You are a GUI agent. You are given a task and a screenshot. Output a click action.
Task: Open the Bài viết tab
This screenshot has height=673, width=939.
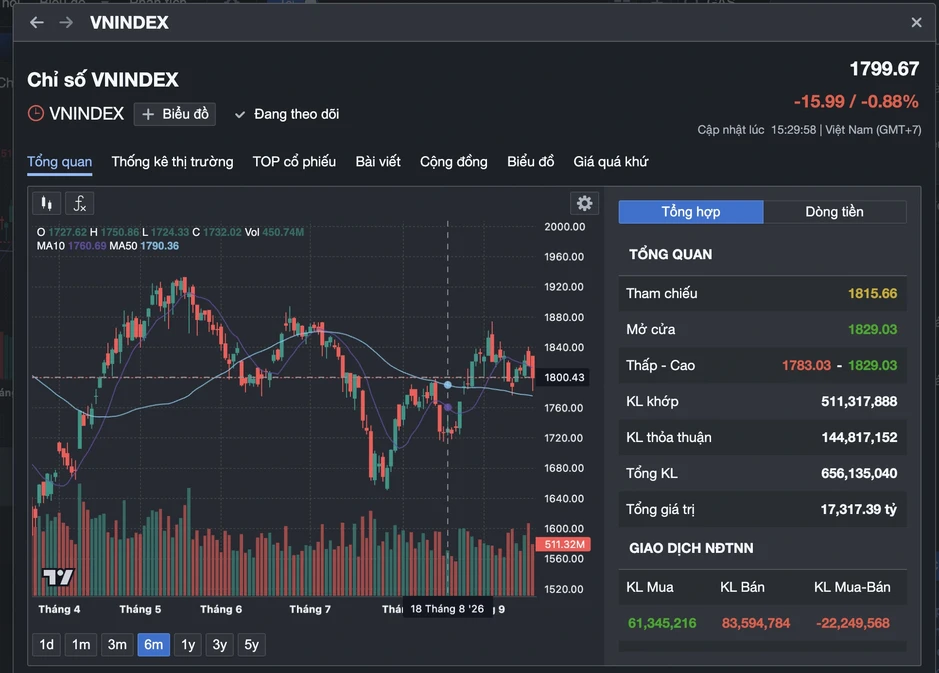(x=378, y=162)
